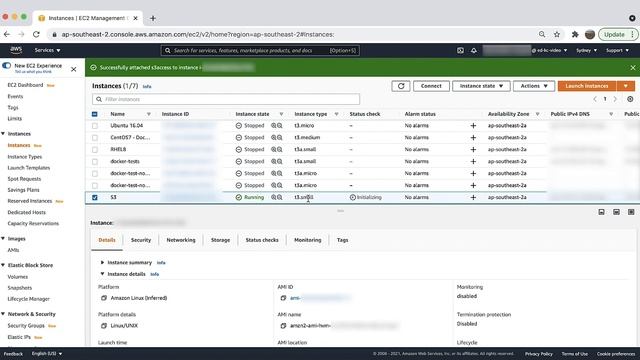Go to next table page
Image resolution: width=640 pixels, height=360 pixels.
click(x=615, y=99)
